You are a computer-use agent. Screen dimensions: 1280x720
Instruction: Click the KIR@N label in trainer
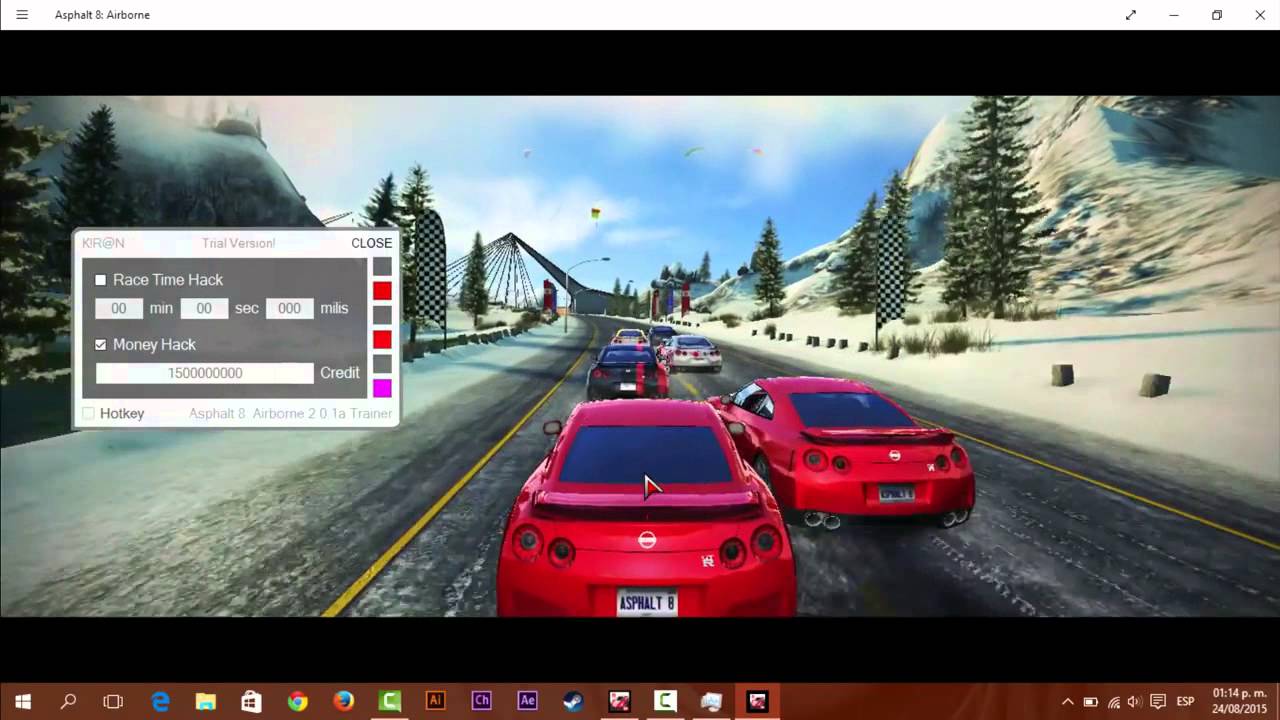[x=103, y=243]
